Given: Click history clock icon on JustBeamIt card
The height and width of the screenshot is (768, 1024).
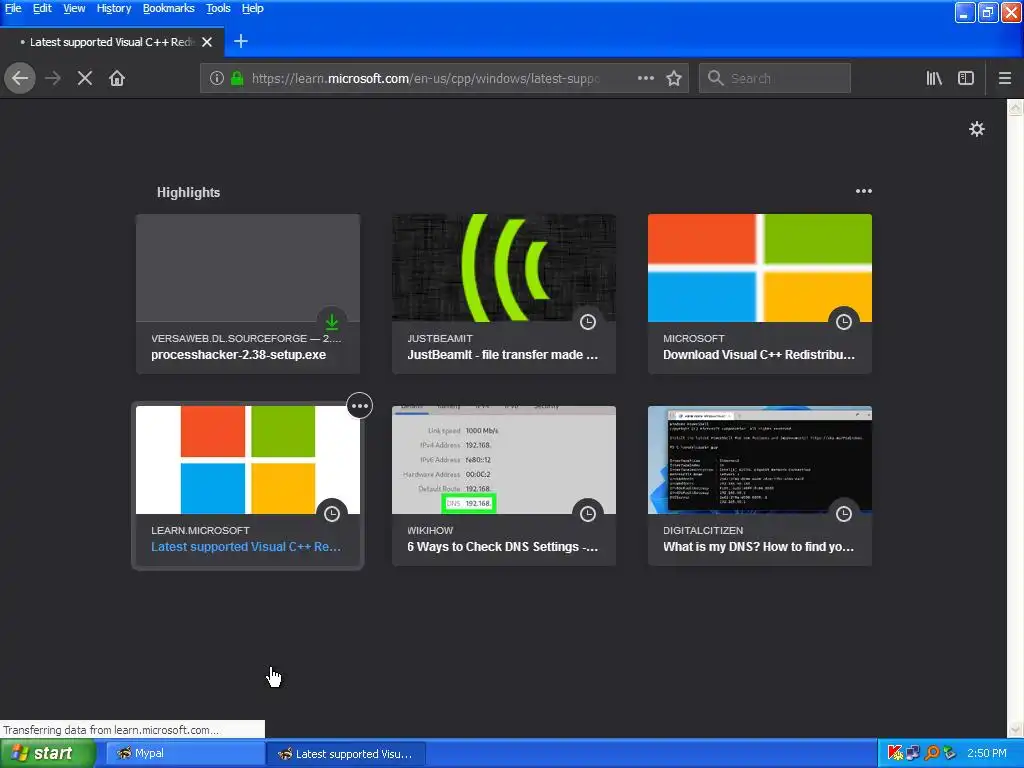Looking at the screenshot, I should (588, 321).
